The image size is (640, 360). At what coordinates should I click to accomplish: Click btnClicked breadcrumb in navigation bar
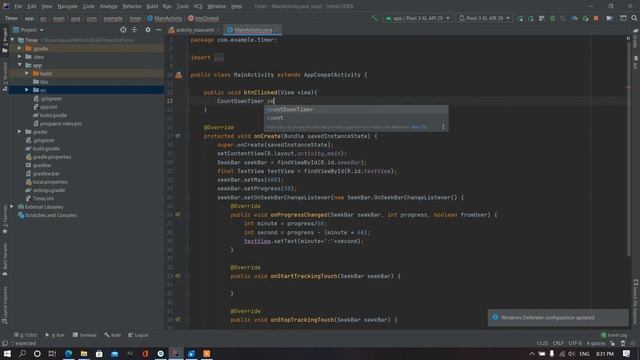coord(203,18)
